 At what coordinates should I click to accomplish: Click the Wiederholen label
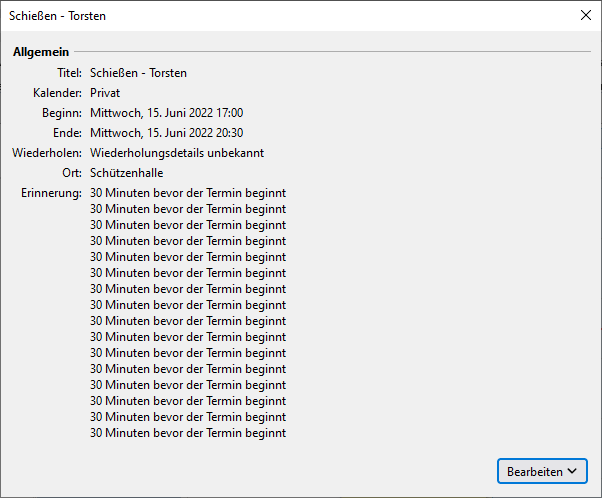pyautogui.click(x=47, y=153)
